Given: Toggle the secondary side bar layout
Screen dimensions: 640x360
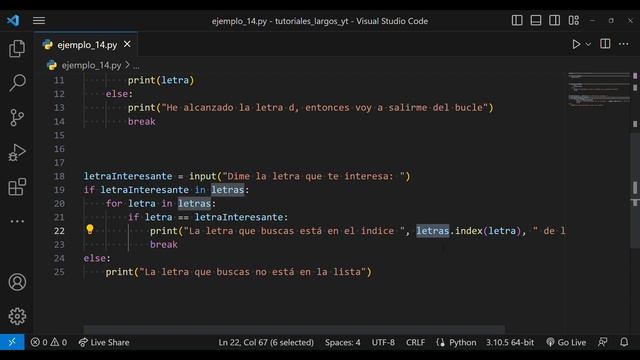Looking at the screenshot, I should click(554, 20).
